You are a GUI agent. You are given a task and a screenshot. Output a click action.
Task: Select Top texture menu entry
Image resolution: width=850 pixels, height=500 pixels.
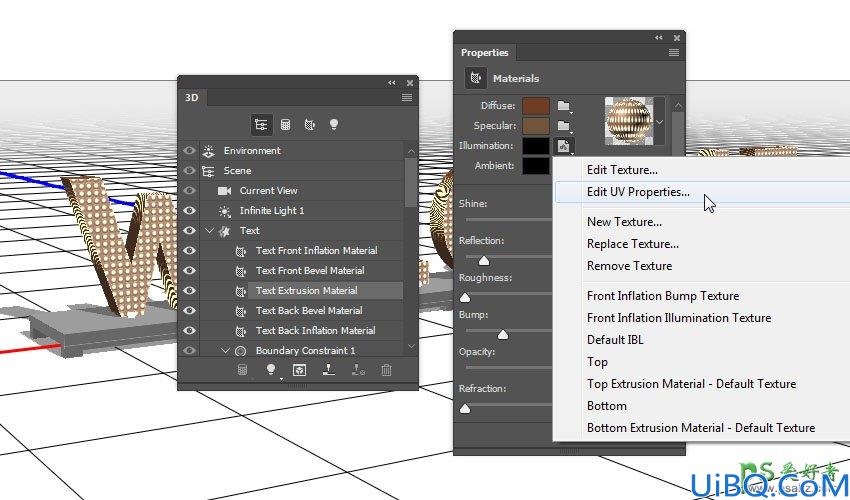pyautogui.click(x=597, y=362)
